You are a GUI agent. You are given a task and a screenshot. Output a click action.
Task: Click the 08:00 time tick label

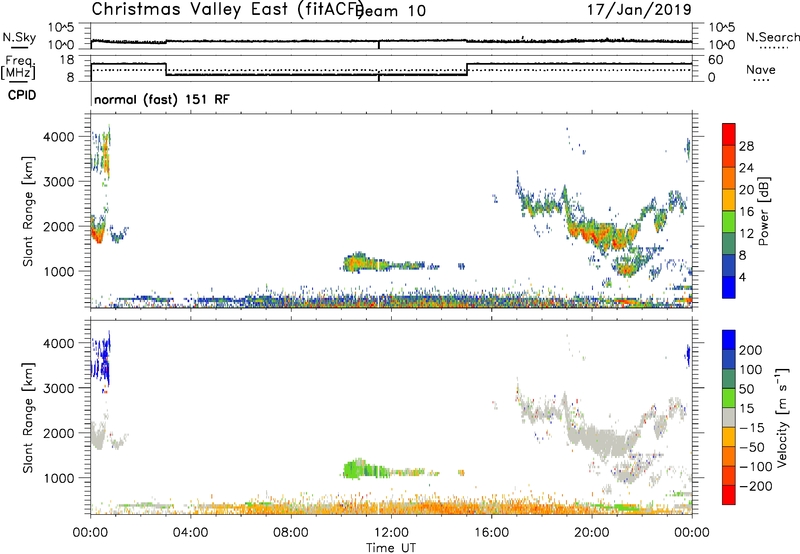point(291,533)
